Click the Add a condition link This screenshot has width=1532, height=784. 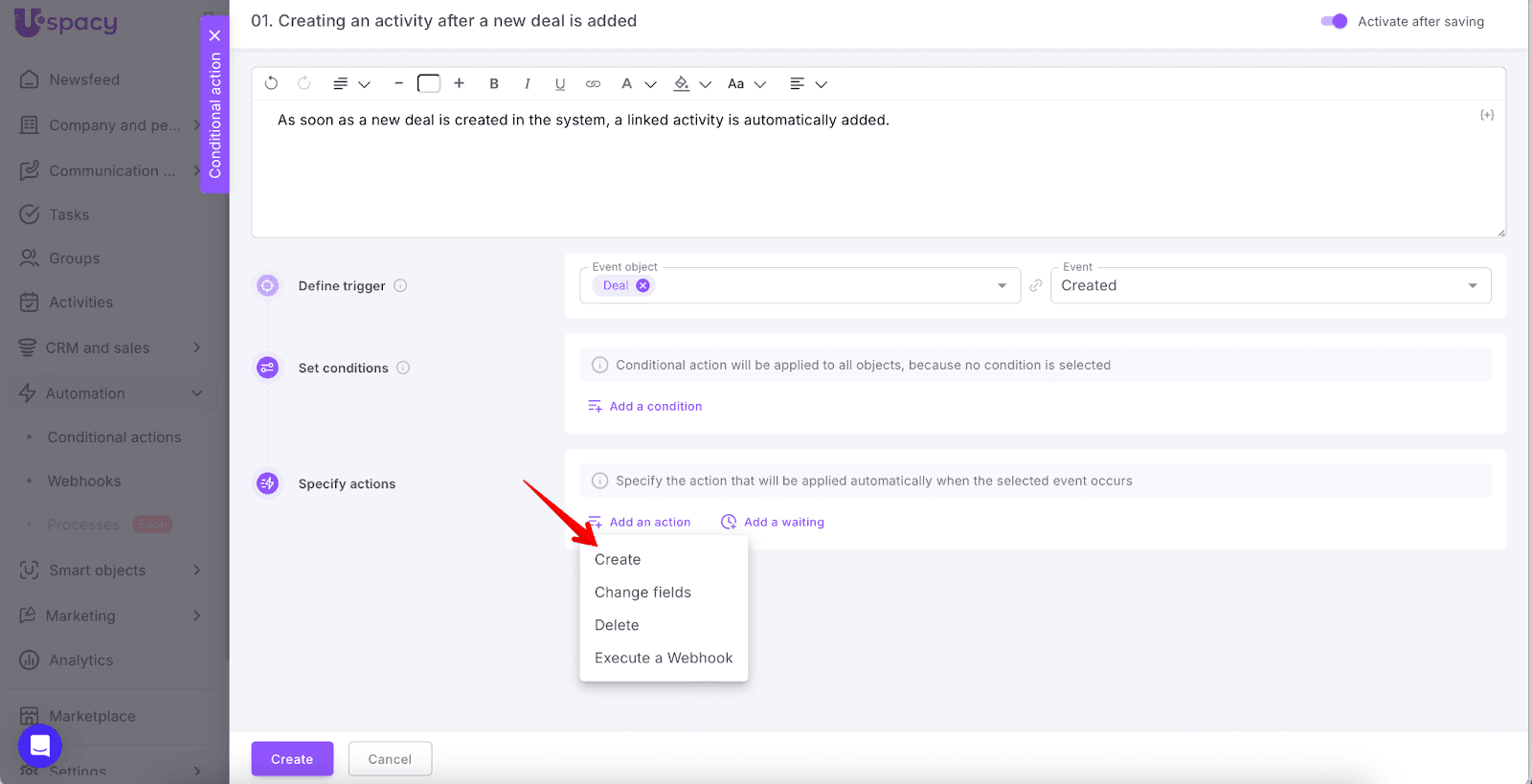click(655, 406)
